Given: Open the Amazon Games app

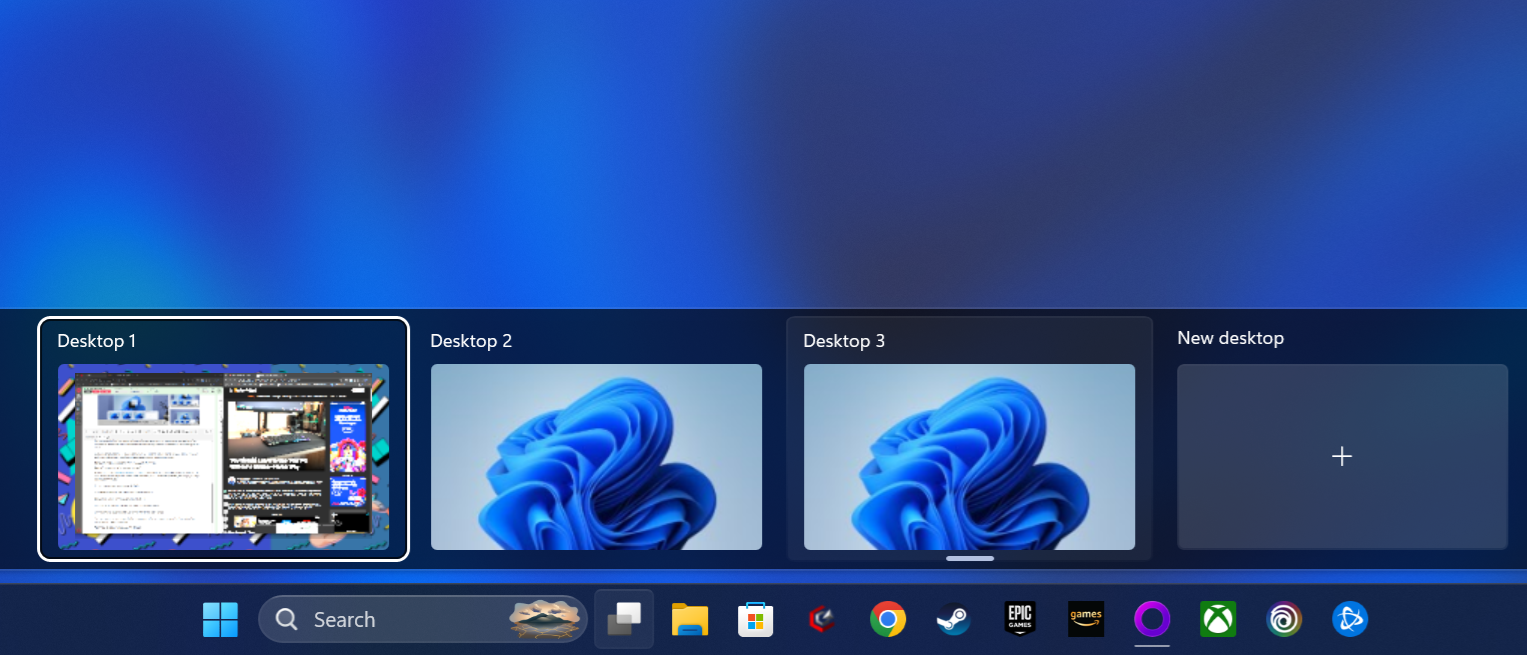Looking at the screenshot, I should 1086,619.
